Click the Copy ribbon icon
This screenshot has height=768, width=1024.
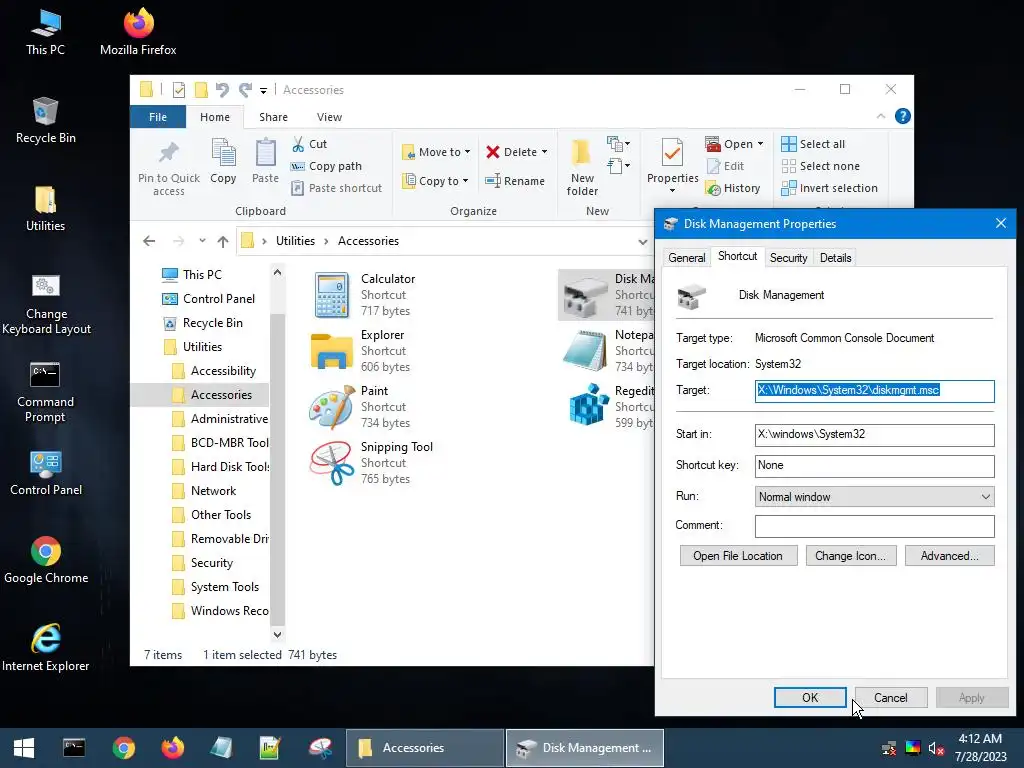(x=223, y=161)
